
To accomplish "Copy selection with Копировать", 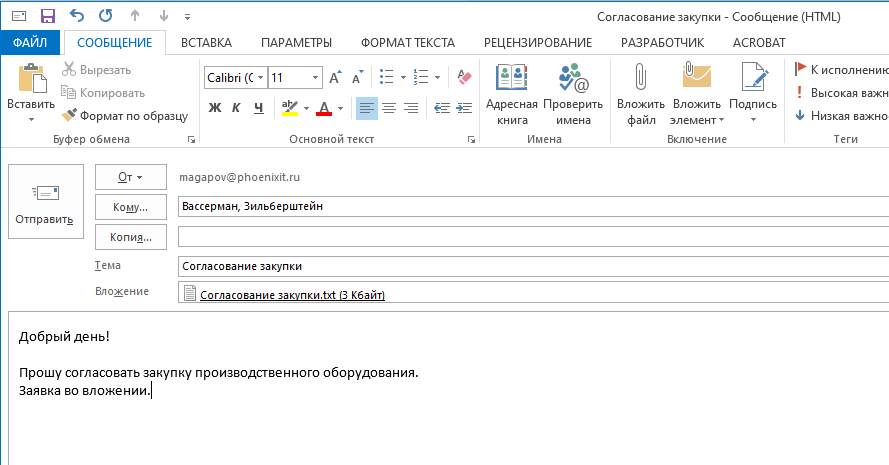I will tap(103, 92).
